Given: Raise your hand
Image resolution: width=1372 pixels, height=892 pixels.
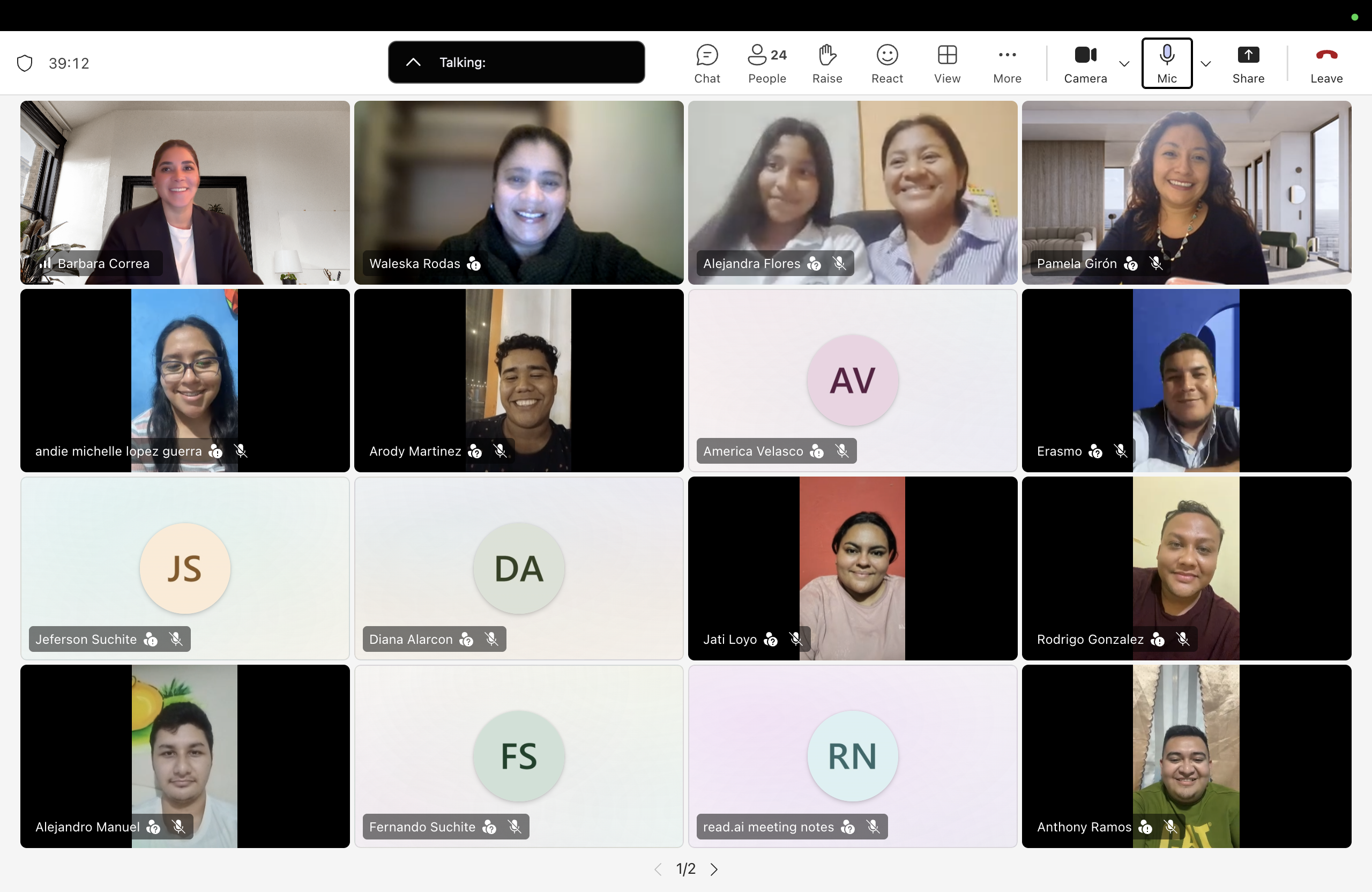Looking at the screenshot, I should (x=826, y=63).
